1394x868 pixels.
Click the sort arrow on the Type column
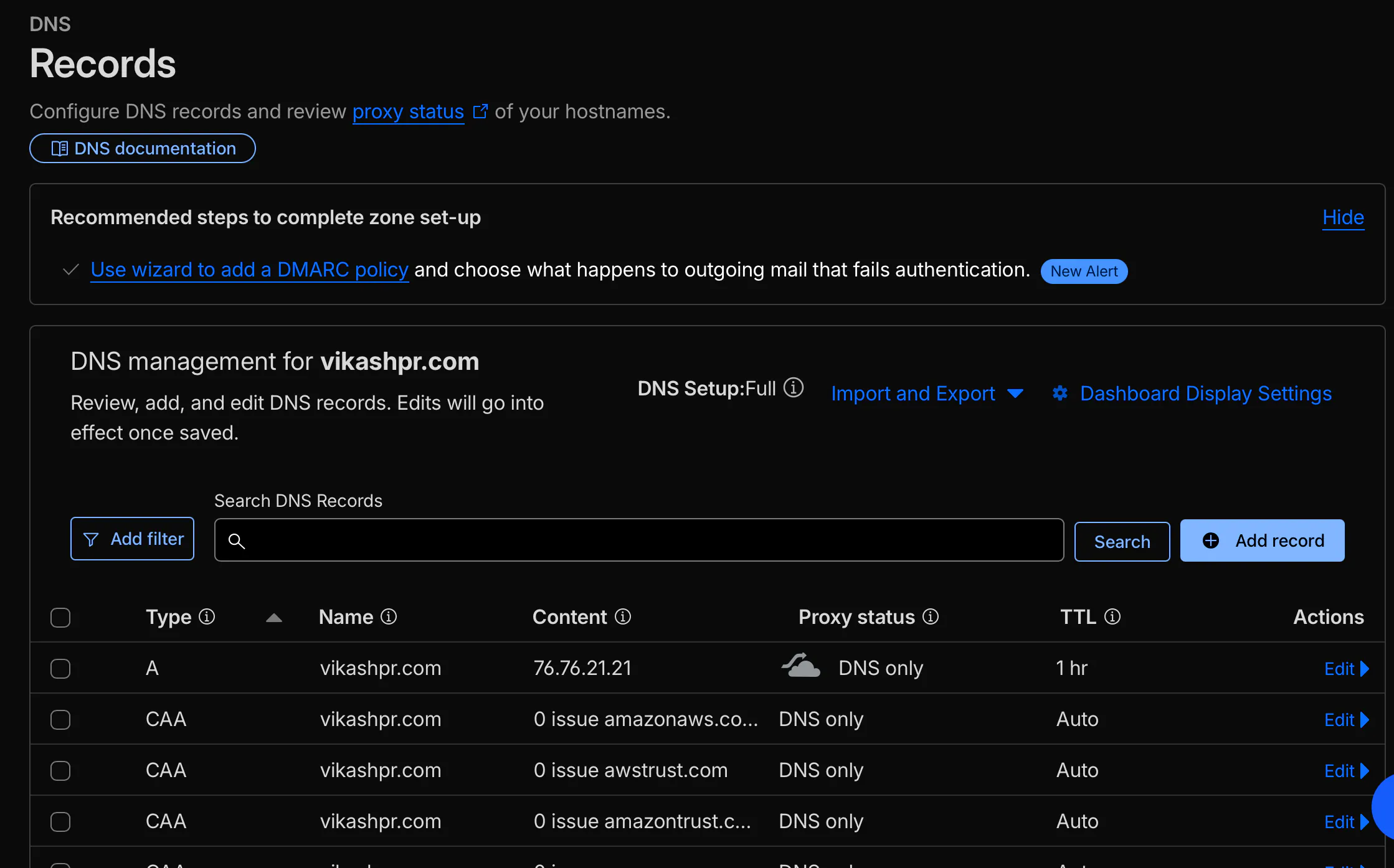[274, 618]
